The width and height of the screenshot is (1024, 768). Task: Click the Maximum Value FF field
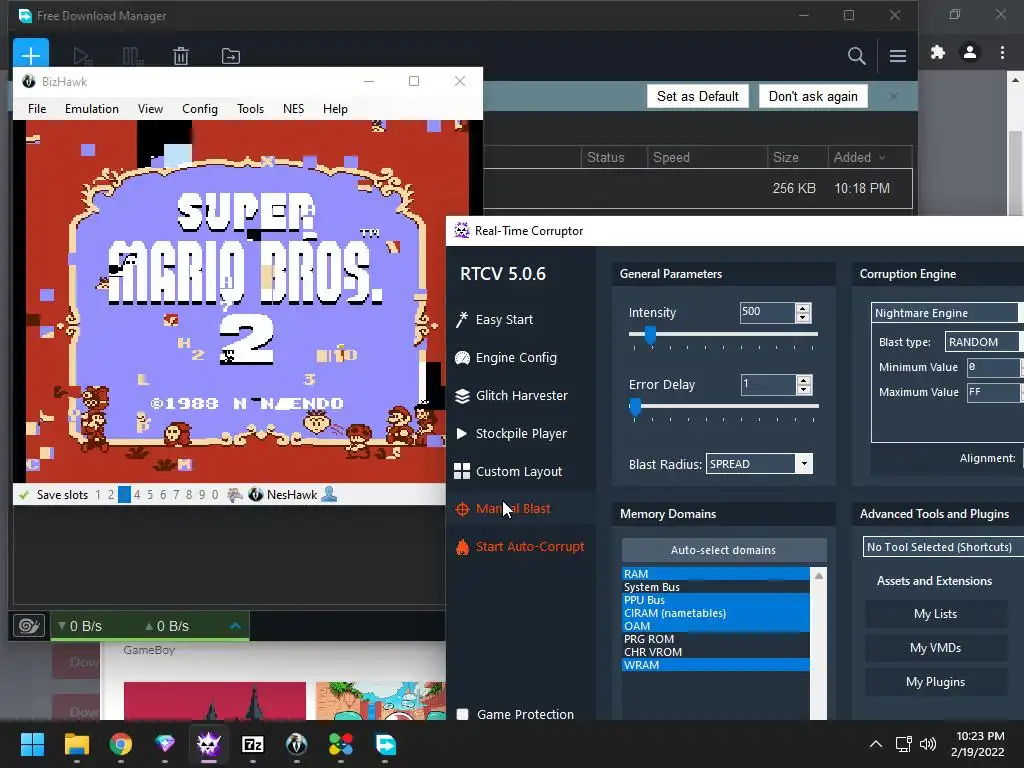pos(993,392)
